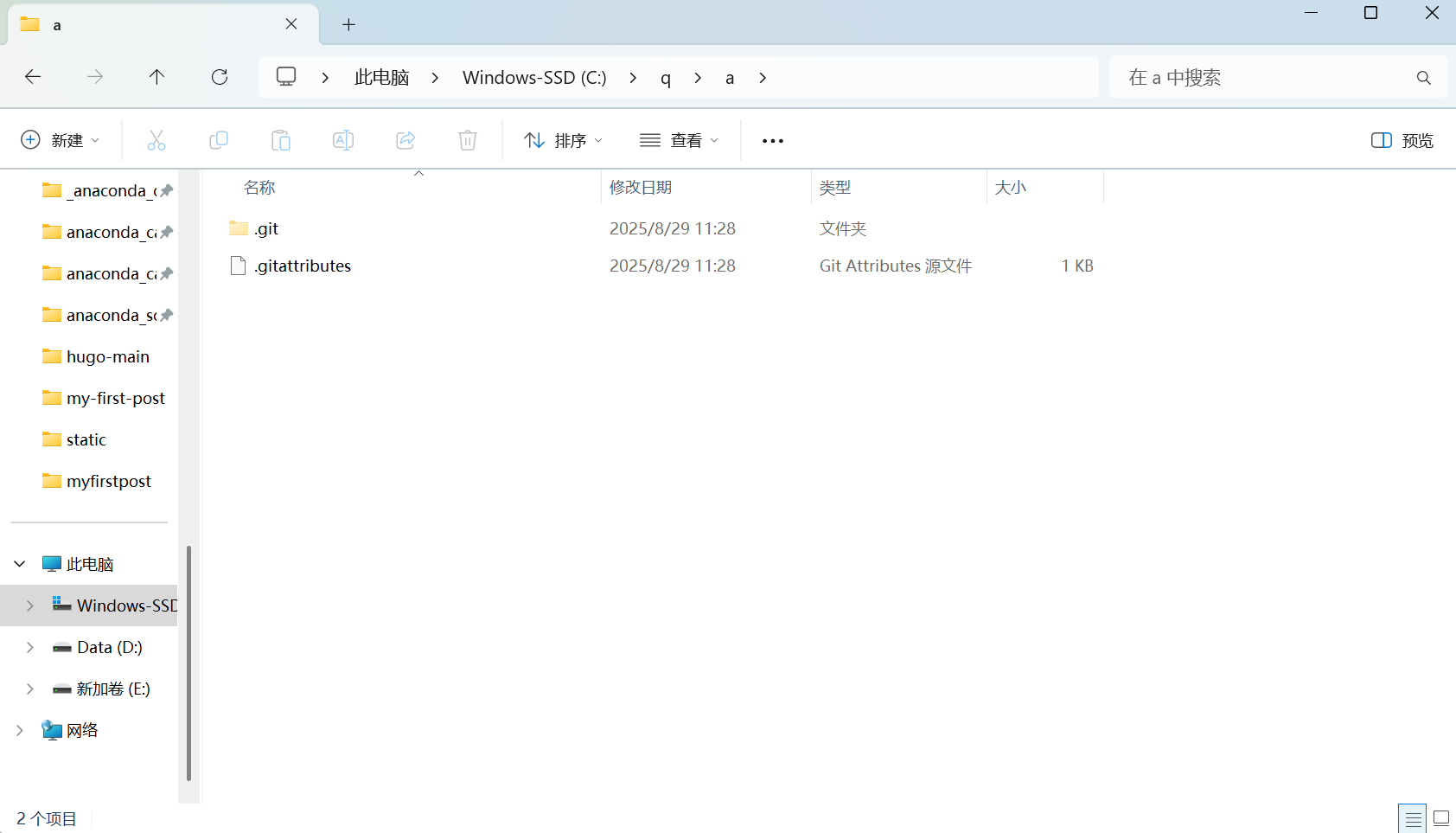1456x833 pixels.
Task: Click the Refresh icon in the navigation bar
Action: [x=220, y=77]
